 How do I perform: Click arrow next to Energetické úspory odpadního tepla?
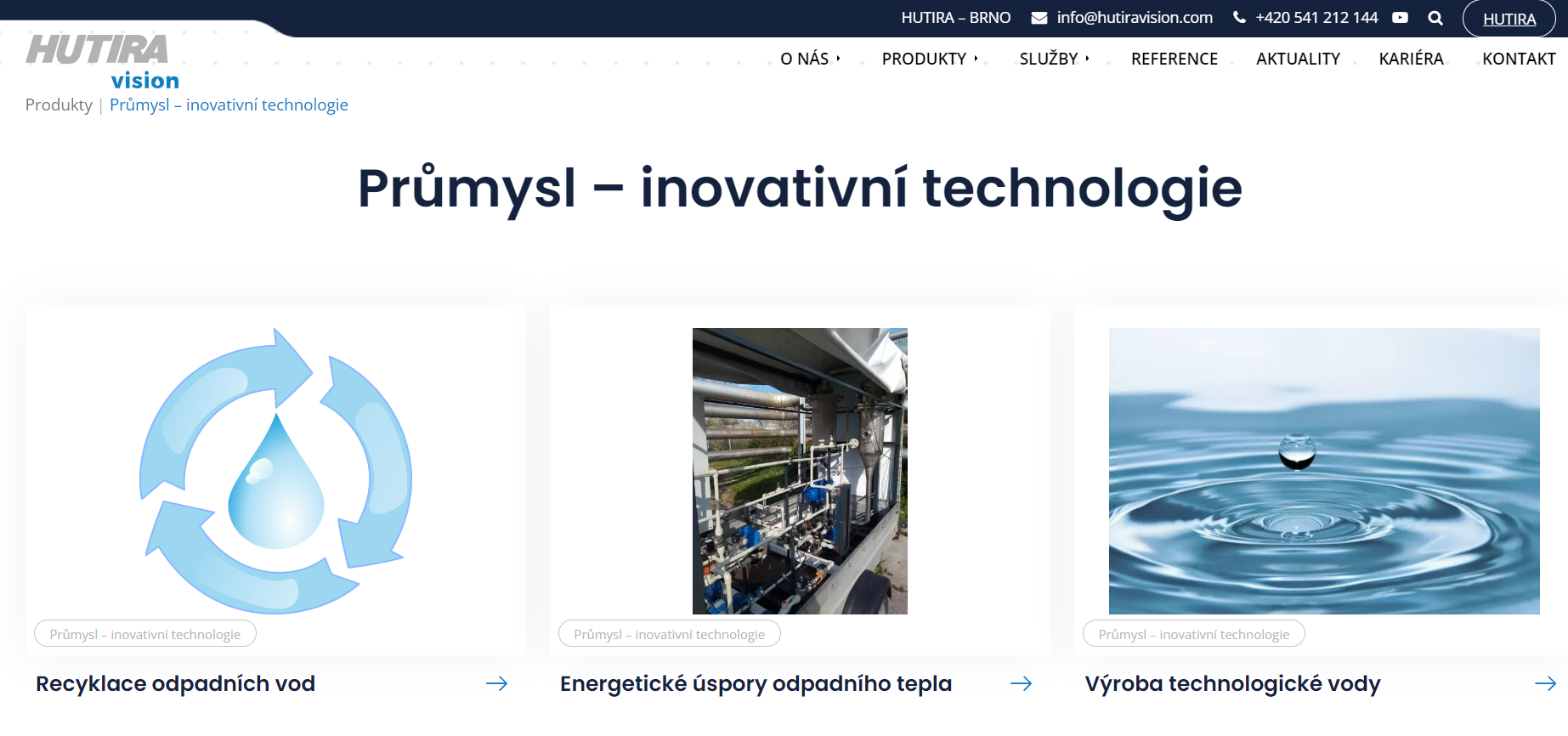tap(1022, 683)
